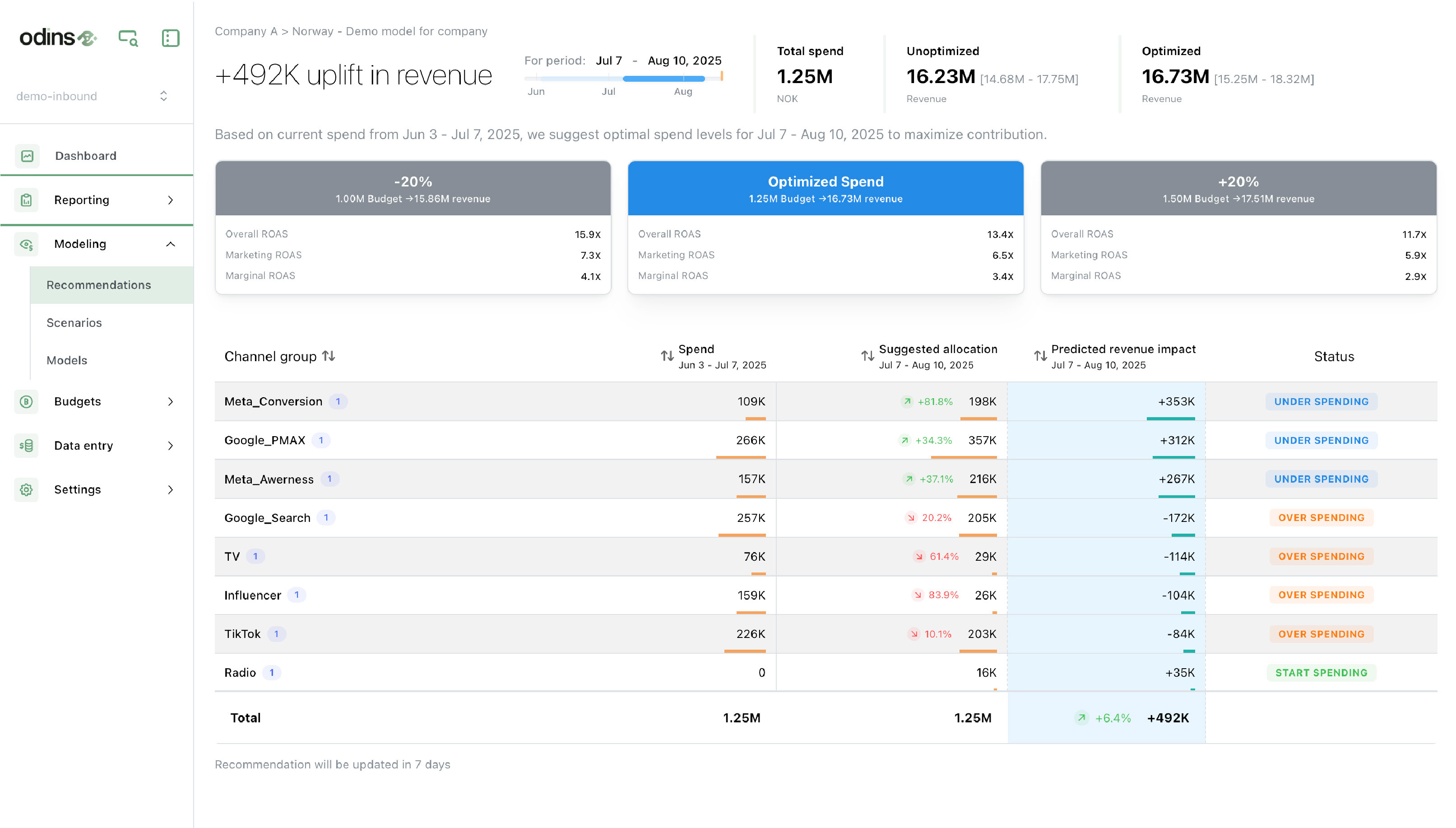Click the sidebar collapse panel icon
The height and width of the screenshot is (828, 1456).
170,38
